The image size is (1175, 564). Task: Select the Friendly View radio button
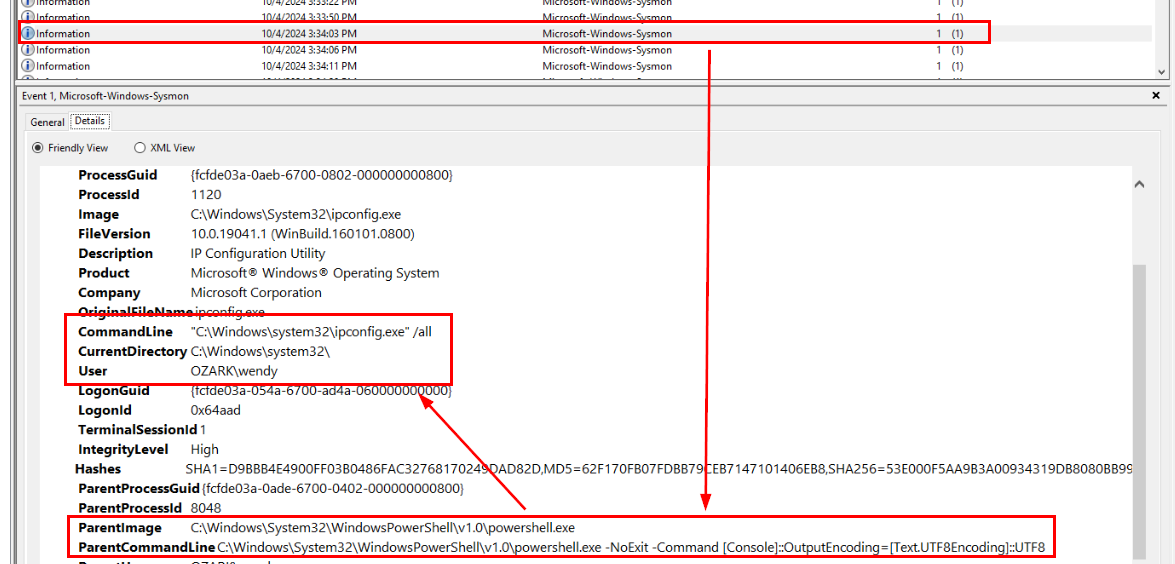point(37,148)
